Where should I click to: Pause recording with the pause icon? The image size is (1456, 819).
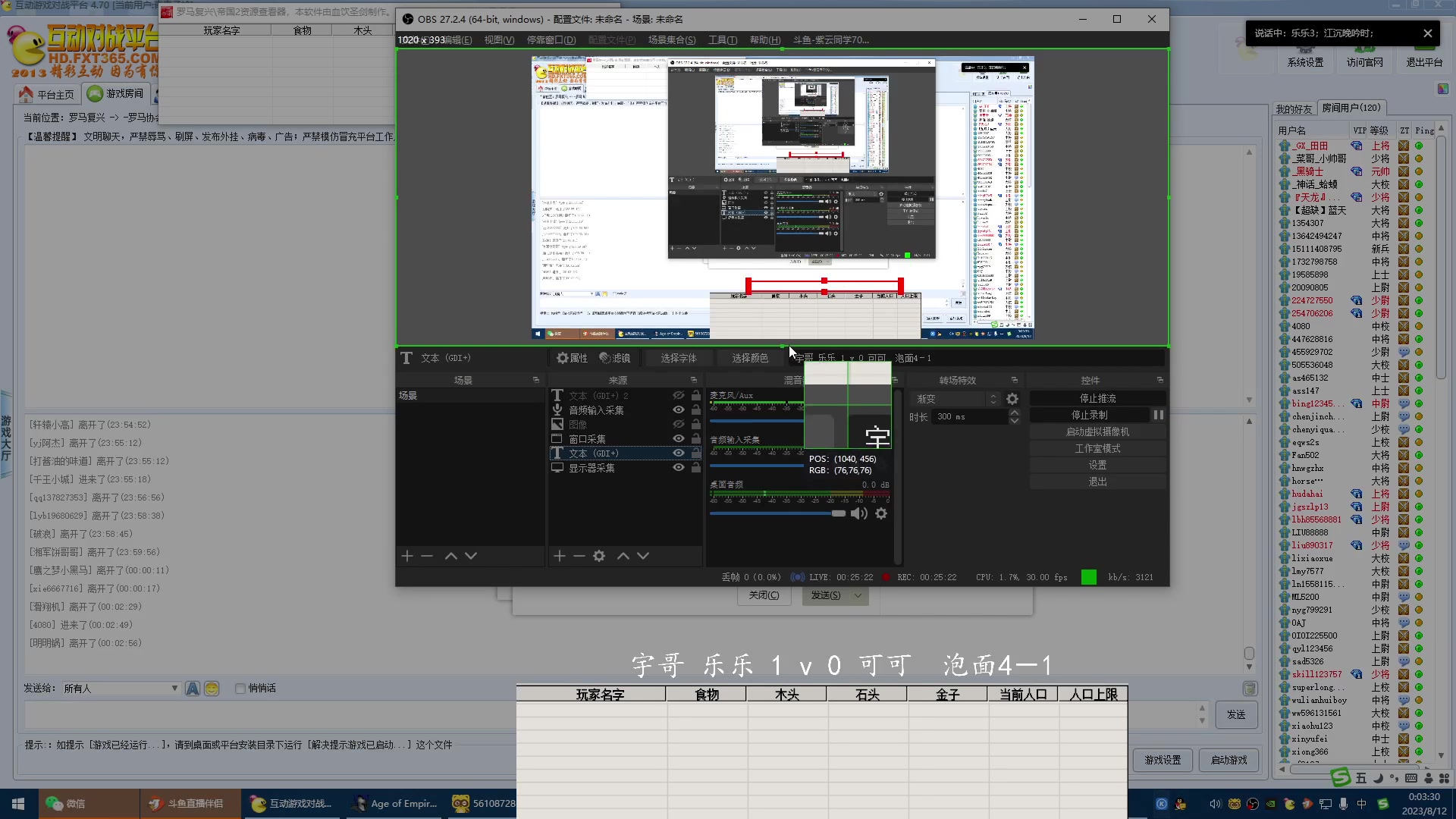[x=1158, y=415]
